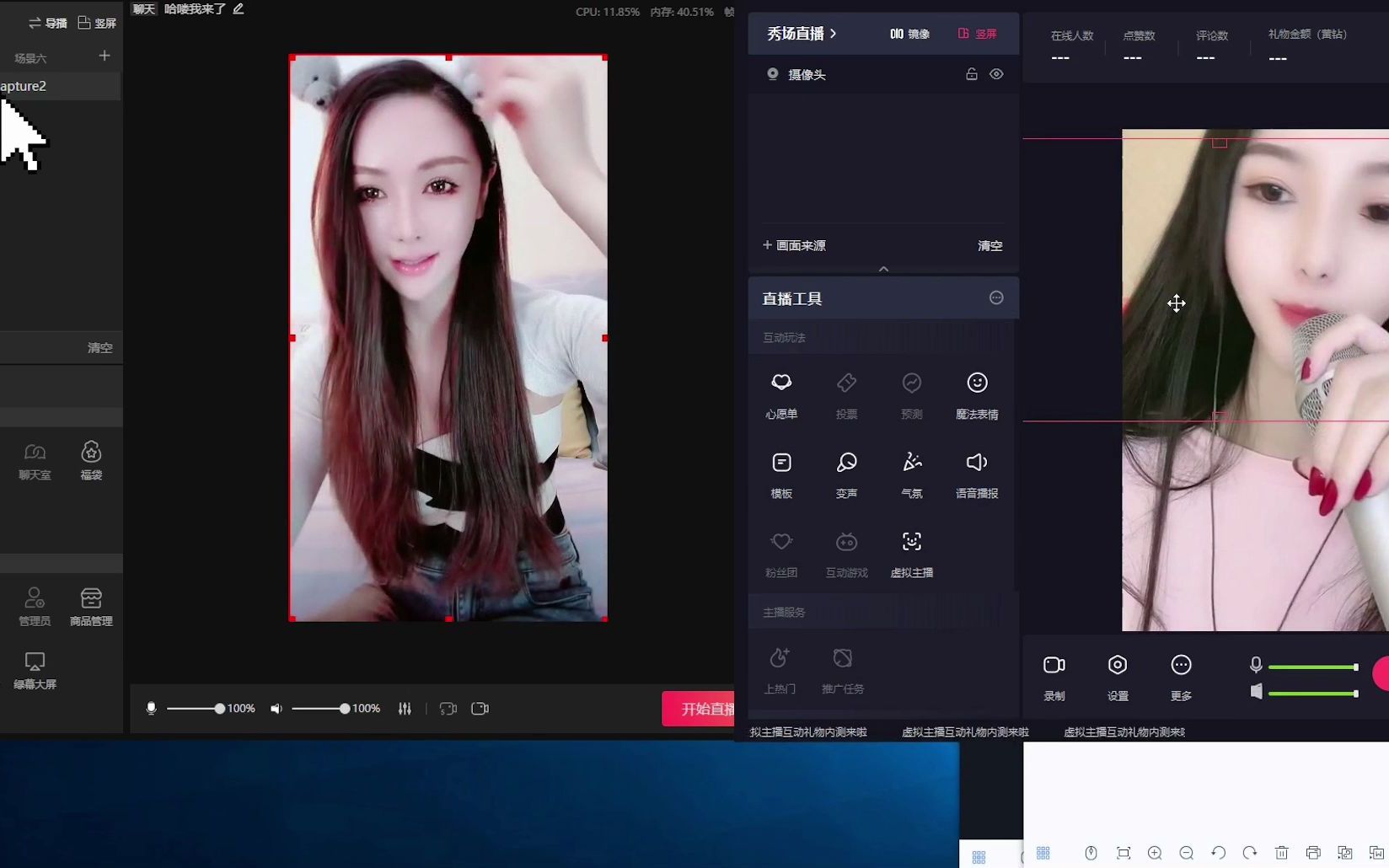Select the 镜像 mirror option
This screenshot has height=868, width=1389.
(910, 34)
